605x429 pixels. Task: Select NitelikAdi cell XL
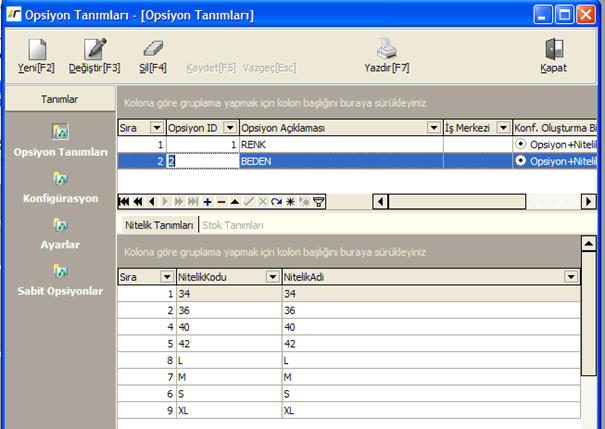(431, 410)
